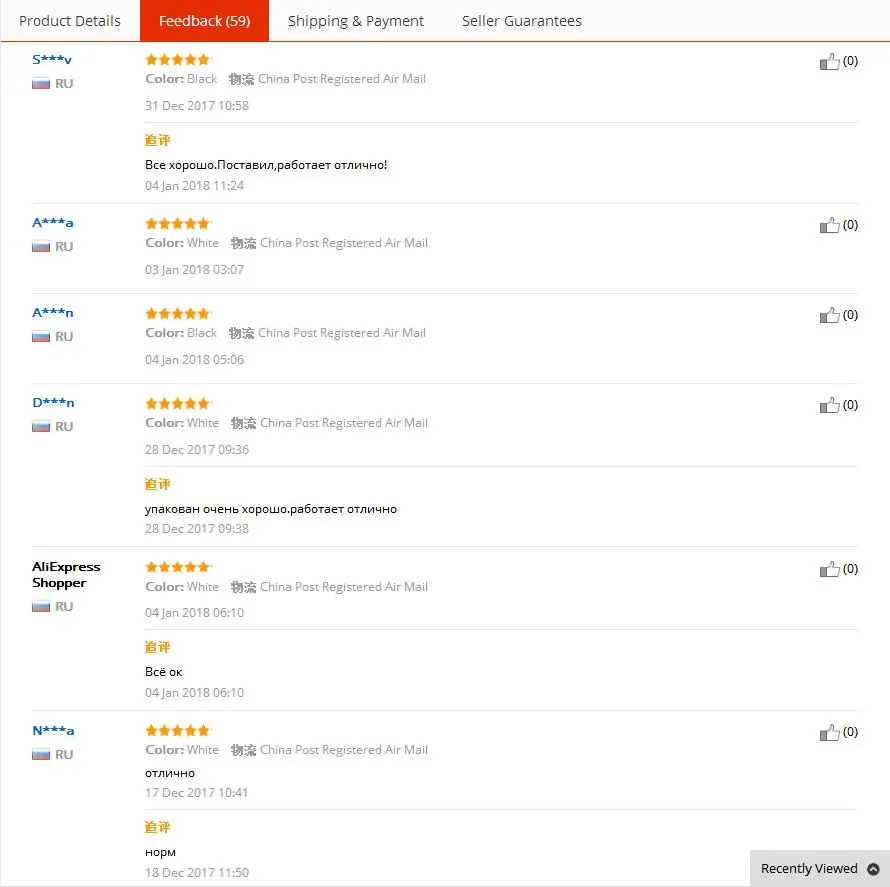The width and height of the screenshot is (890, 887).
Task: Click the Russian flag under N***a
Action: coord(41,755)
